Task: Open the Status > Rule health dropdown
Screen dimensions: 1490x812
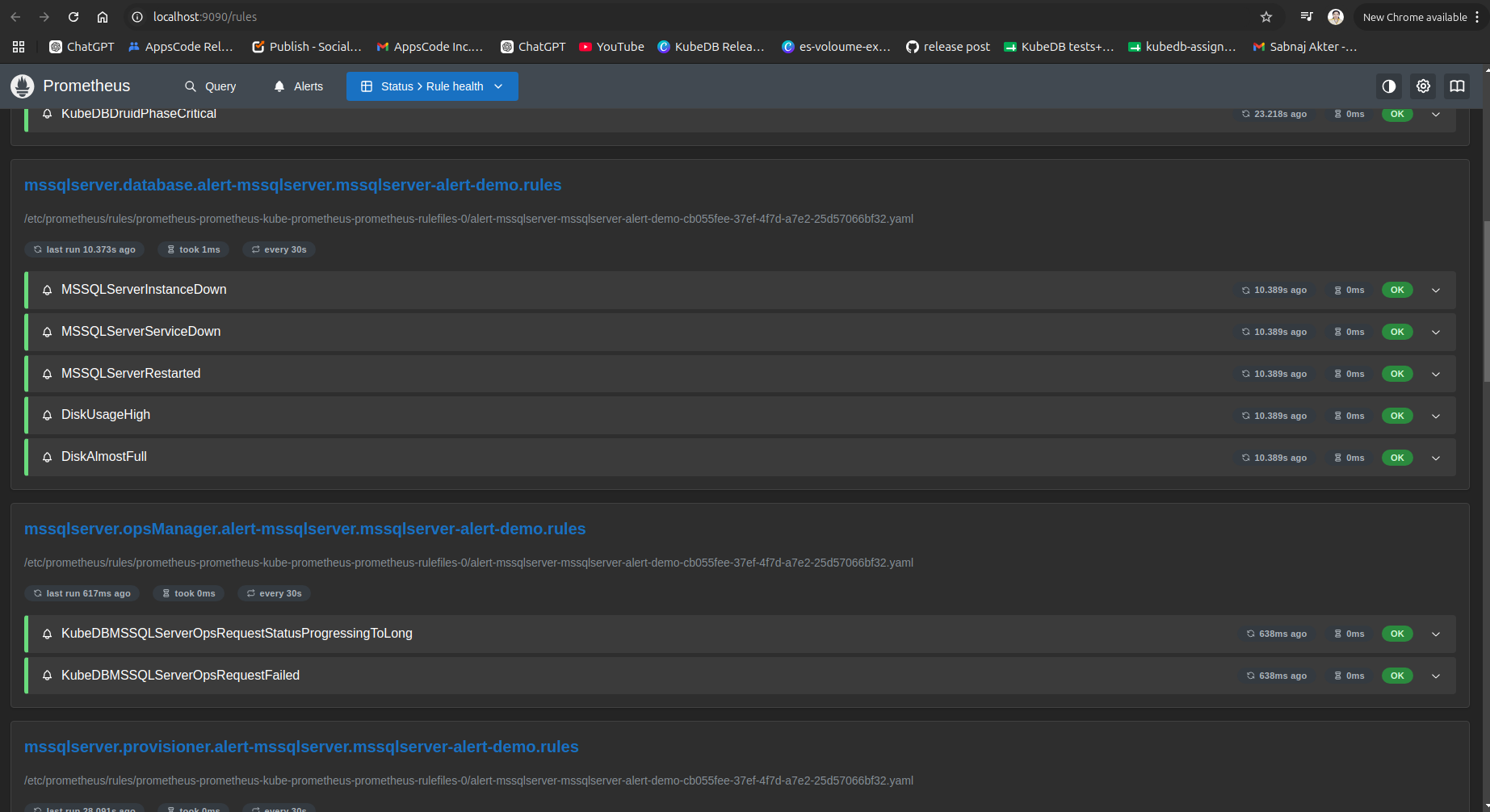Action: click(x=432, y=86)
